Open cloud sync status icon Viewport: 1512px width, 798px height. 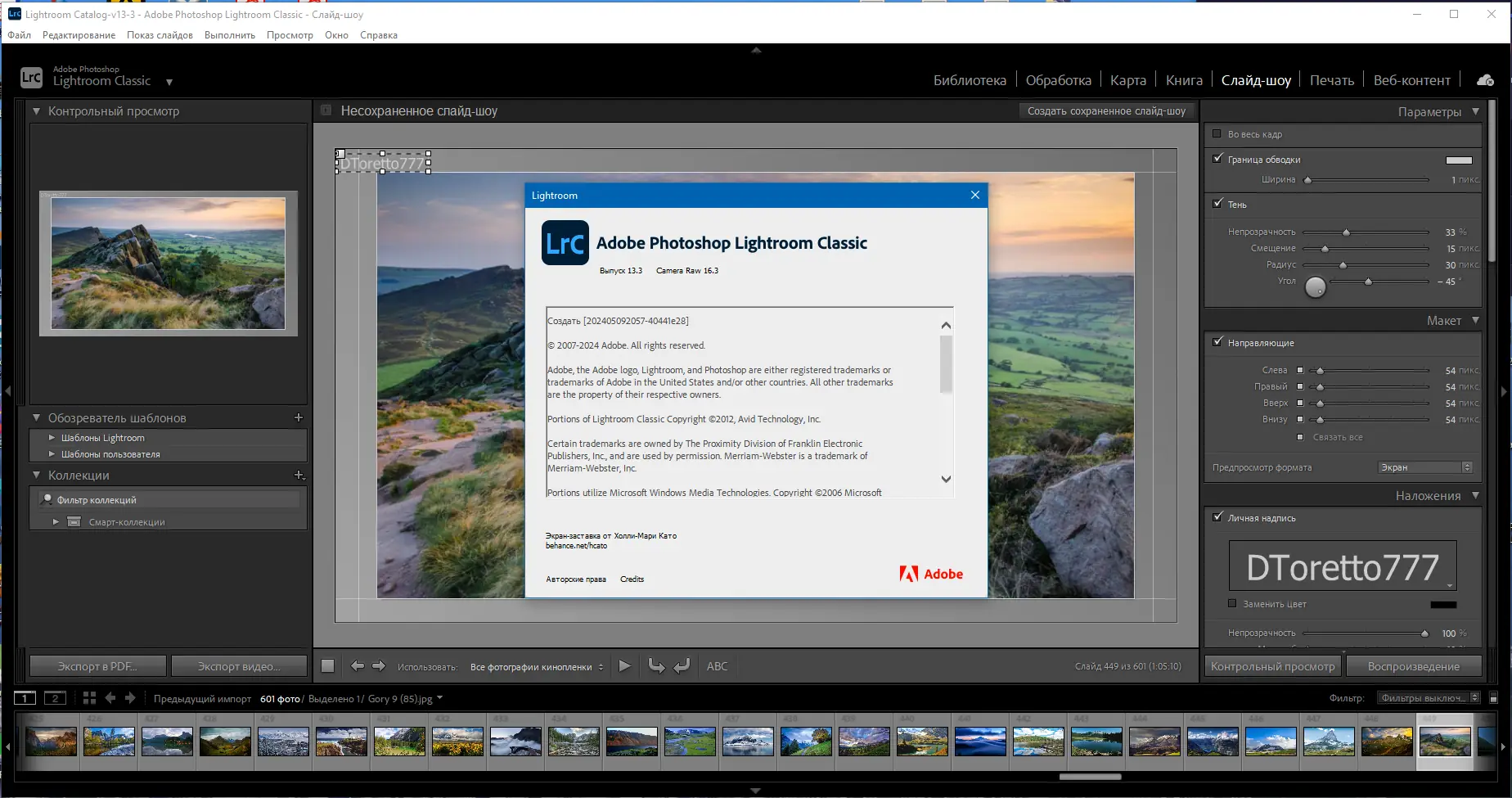[x=1485, y=80]
